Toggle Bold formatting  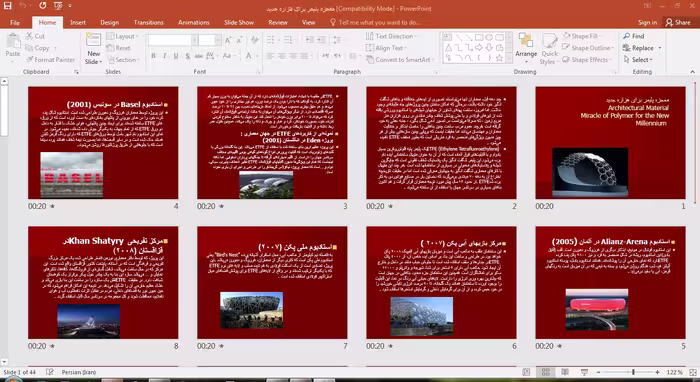153,56
